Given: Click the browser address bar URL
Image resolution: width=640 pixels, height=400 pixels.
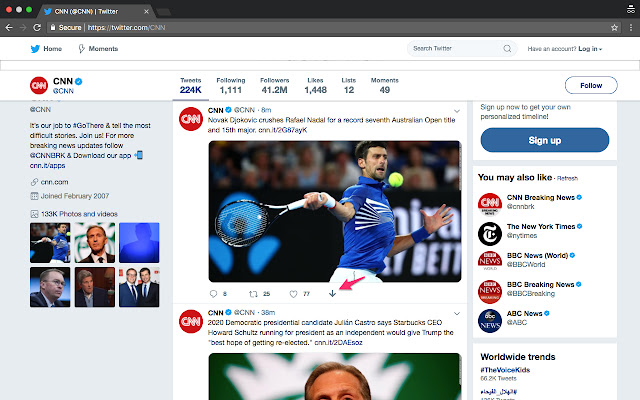Looking at the screenshot, I should (127, 27).
